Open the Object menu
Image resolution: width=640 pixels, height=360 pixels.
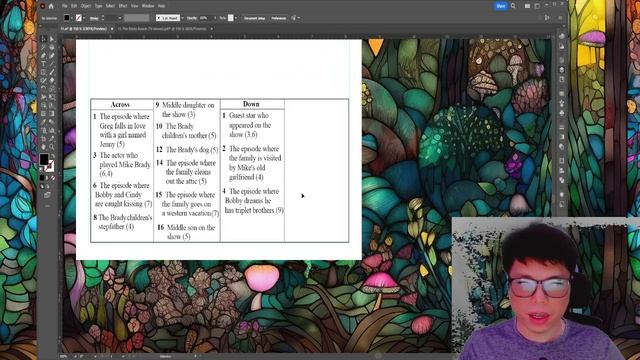click(86, 6)
